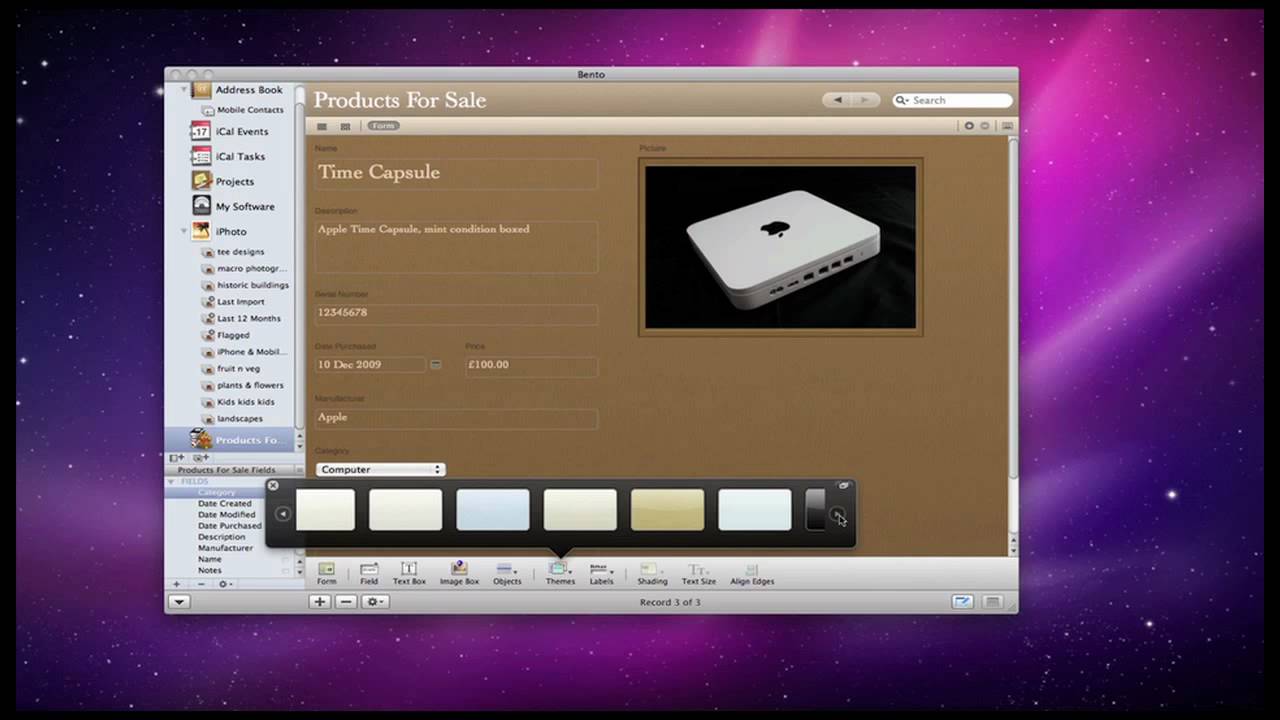This screenshot has width=1280, height=720.
Task: Click the Search field
Action: (x=952, y=100)
